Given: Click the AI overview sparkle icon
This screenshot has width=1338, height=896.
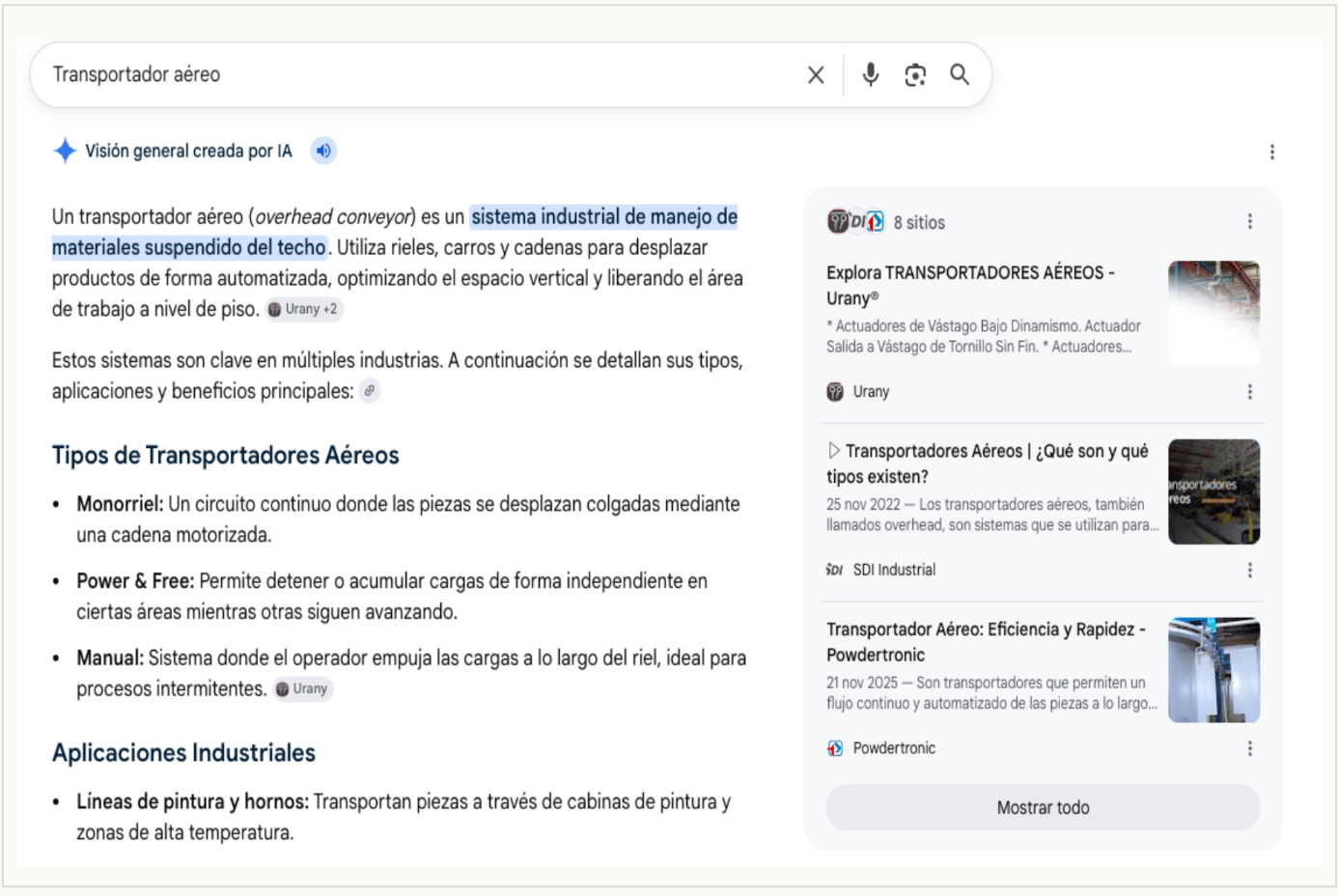Looking at the screenshot, I should pos(65,151).
